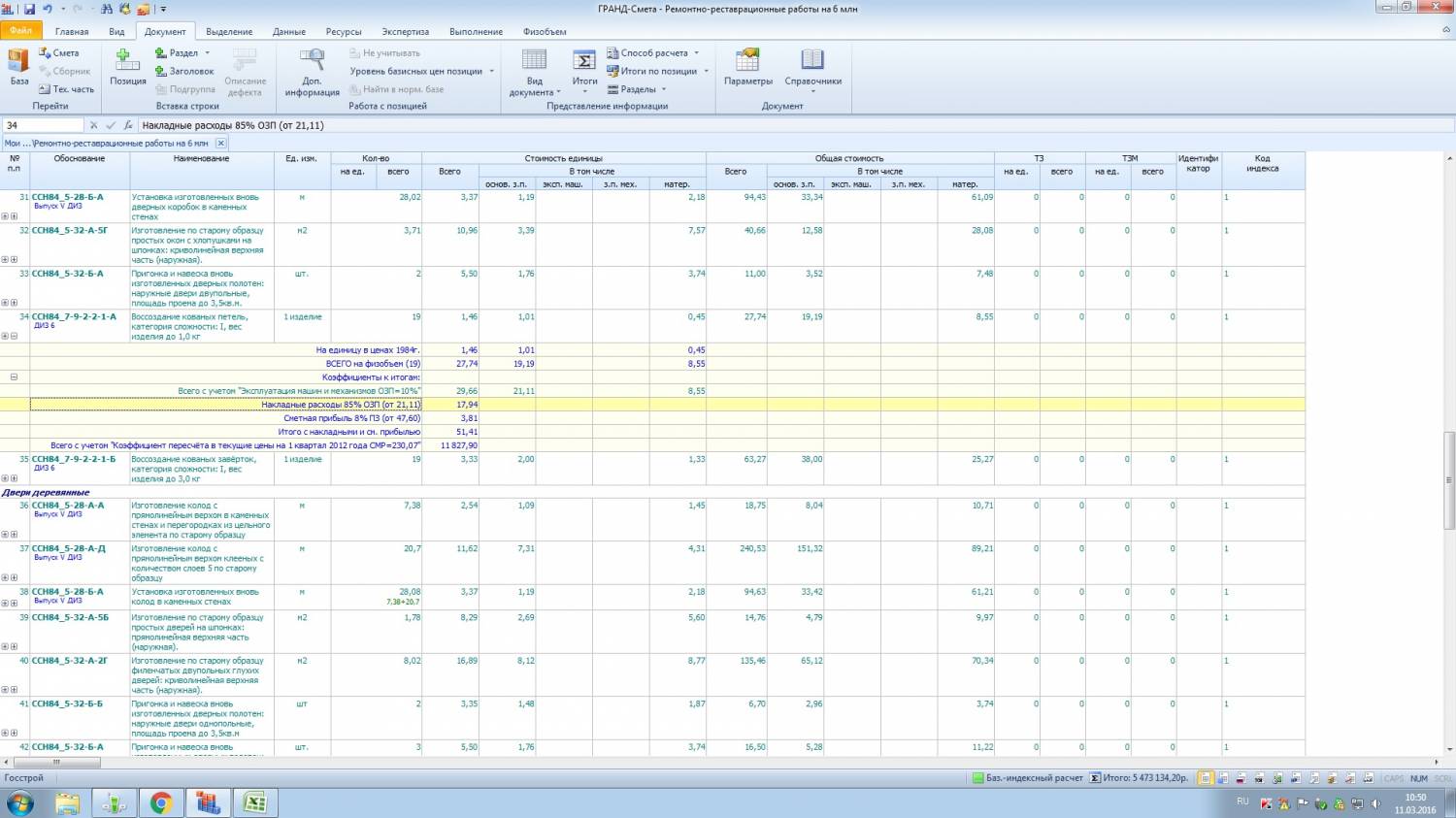This screenshot has height=818, width=1456.
Task: Save the estimate using the floppy disk icon
Action: click(30, 9)
